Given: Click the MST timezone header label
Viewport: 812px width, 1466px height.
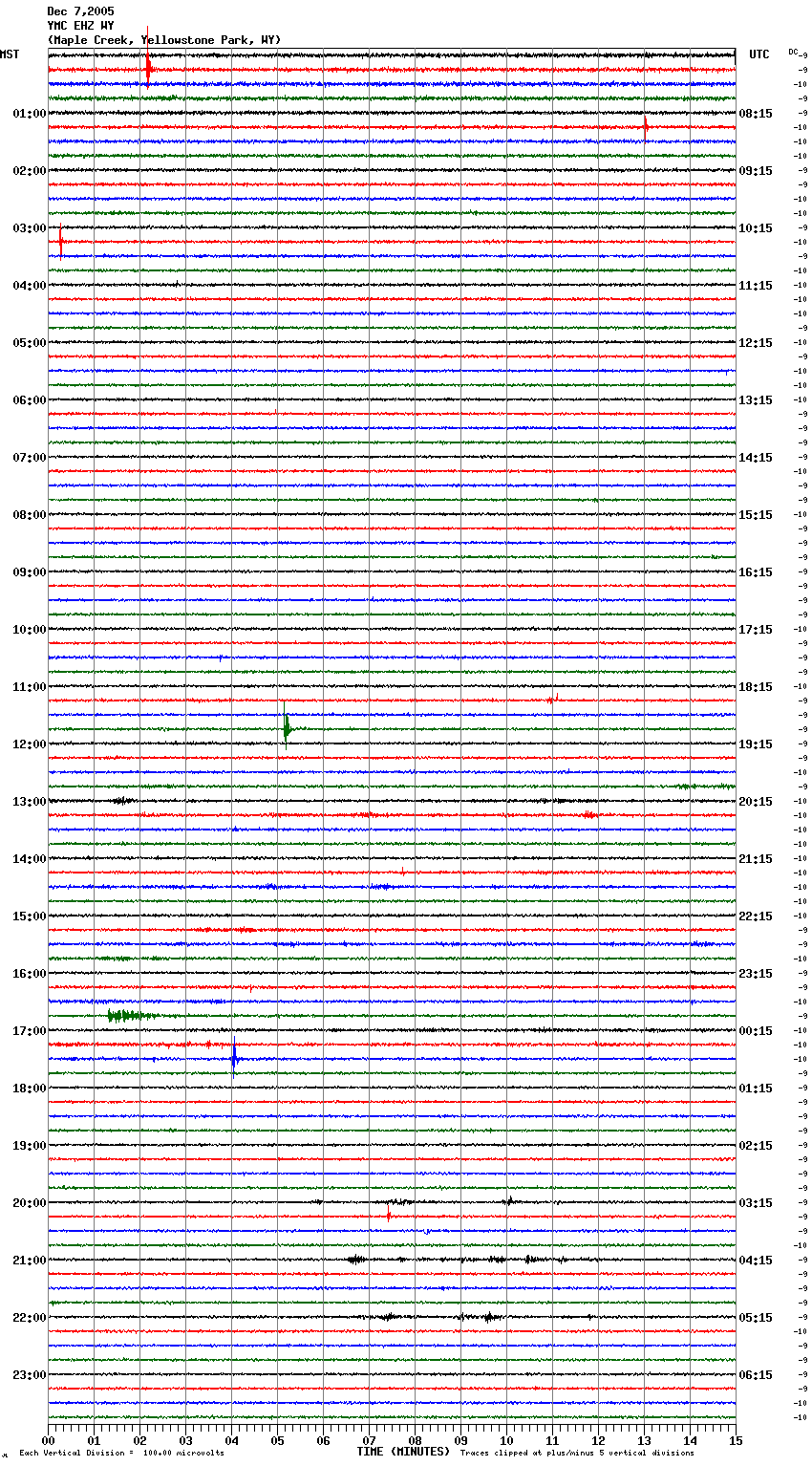Looking at the screenshot, I should tap(10, 54).
